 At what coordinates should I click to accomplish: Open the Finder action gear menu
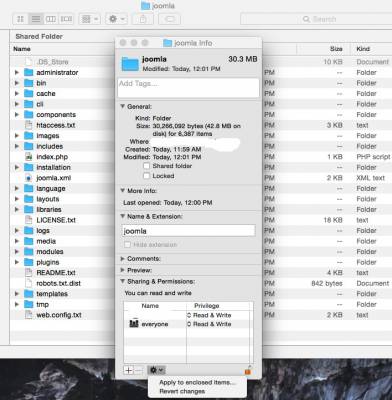click(x=116, y=19)
